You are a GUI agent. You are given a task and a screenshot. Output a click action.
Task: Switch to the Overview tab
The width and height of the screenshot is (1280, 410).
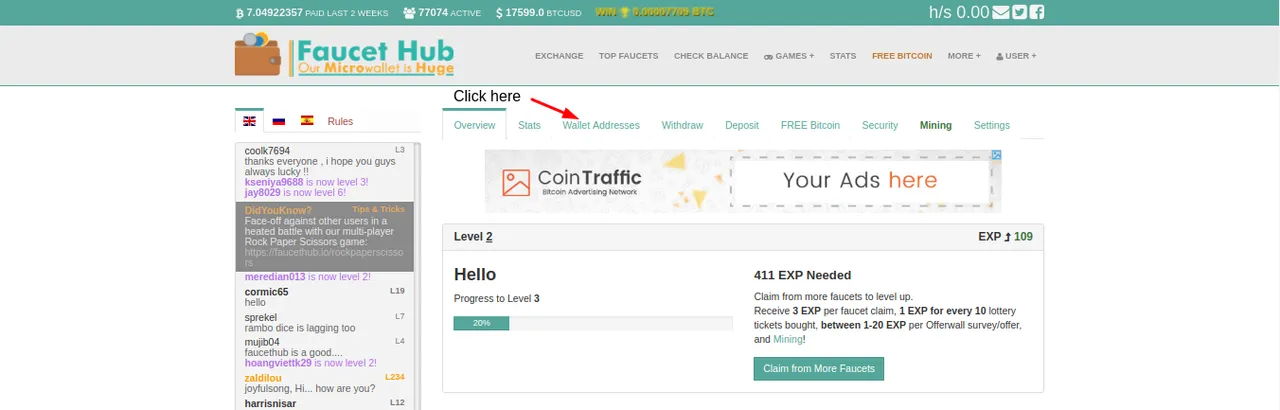point(474,125)
